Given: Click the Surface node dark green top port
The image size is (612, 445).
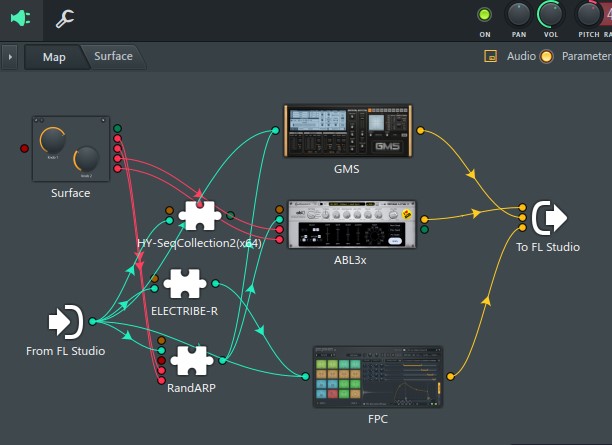Looking at the screenshot, I should (117, 128).
